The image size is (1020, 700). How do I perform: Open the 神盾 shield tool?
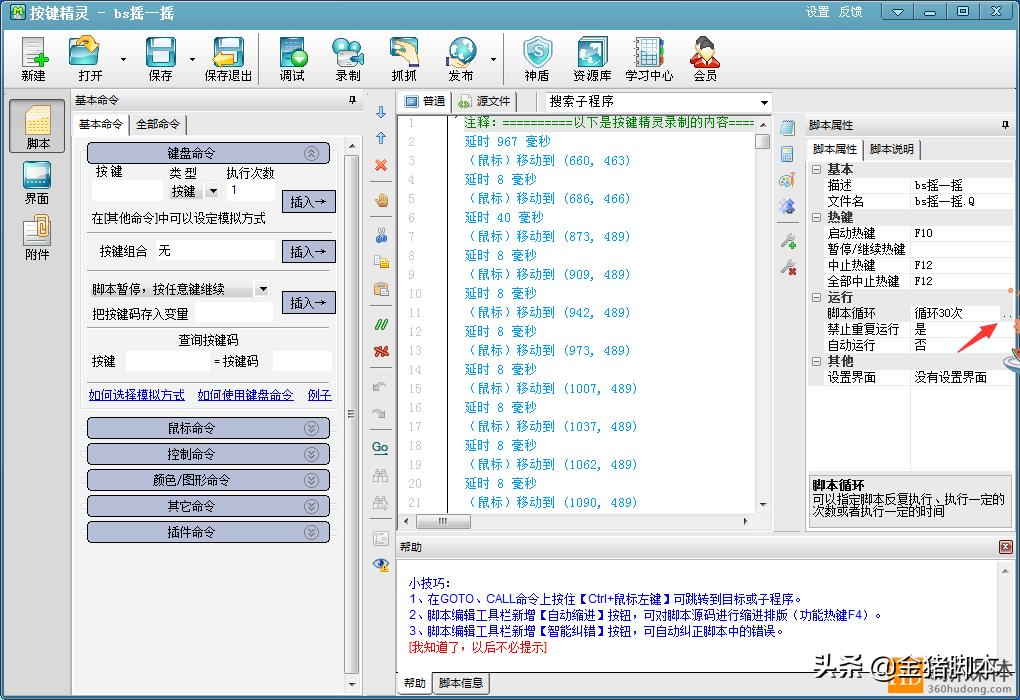pos(537,57)
